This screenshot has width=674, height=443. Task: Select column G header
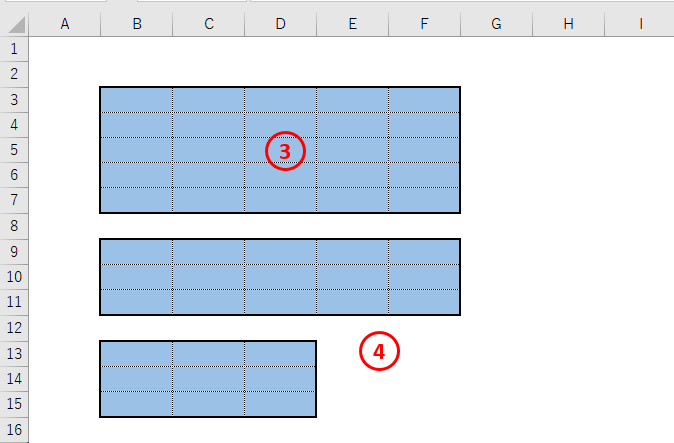[x=496, y=24]
